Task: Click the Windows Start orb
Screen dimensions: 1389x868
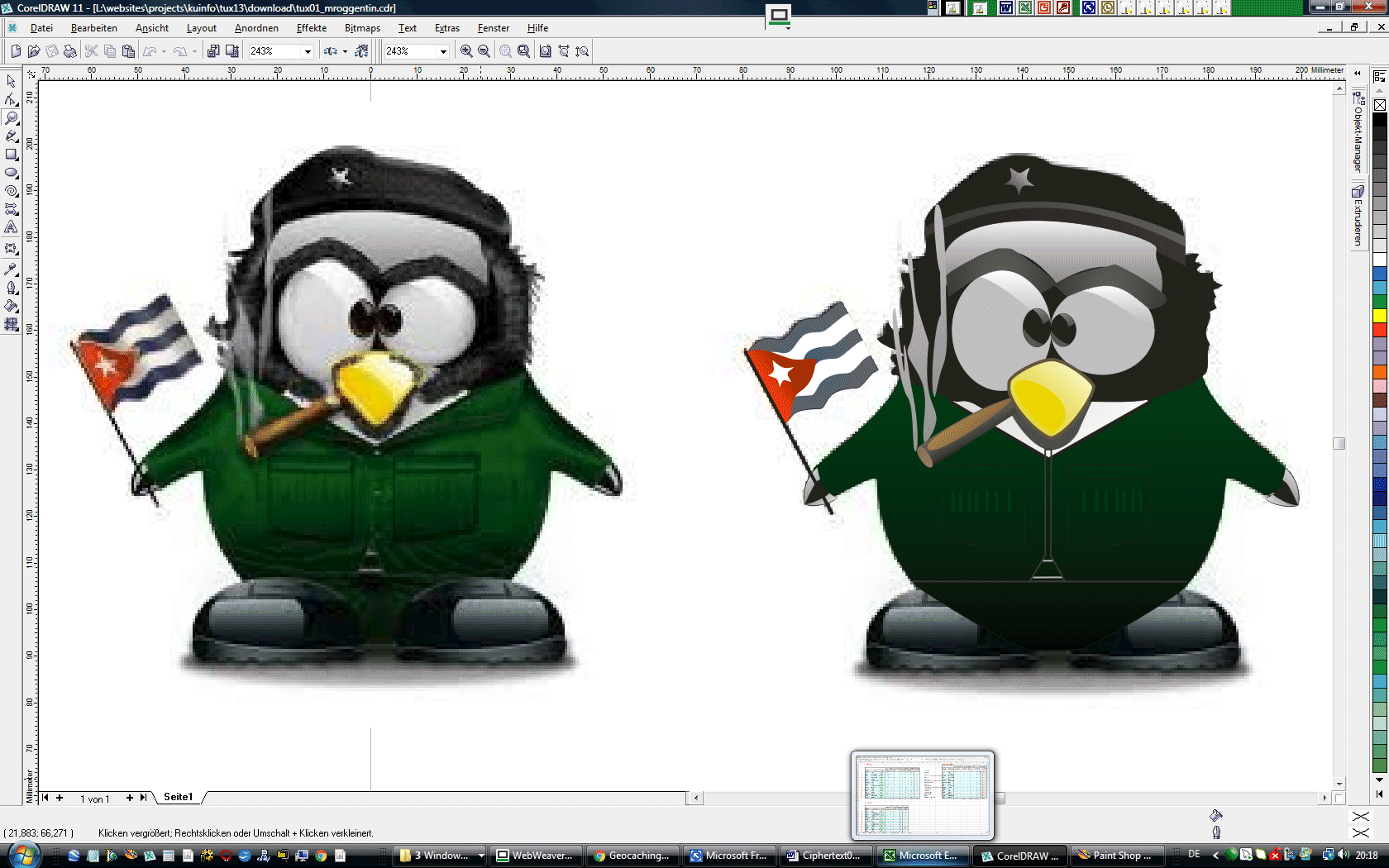Action: pos(24,855)
